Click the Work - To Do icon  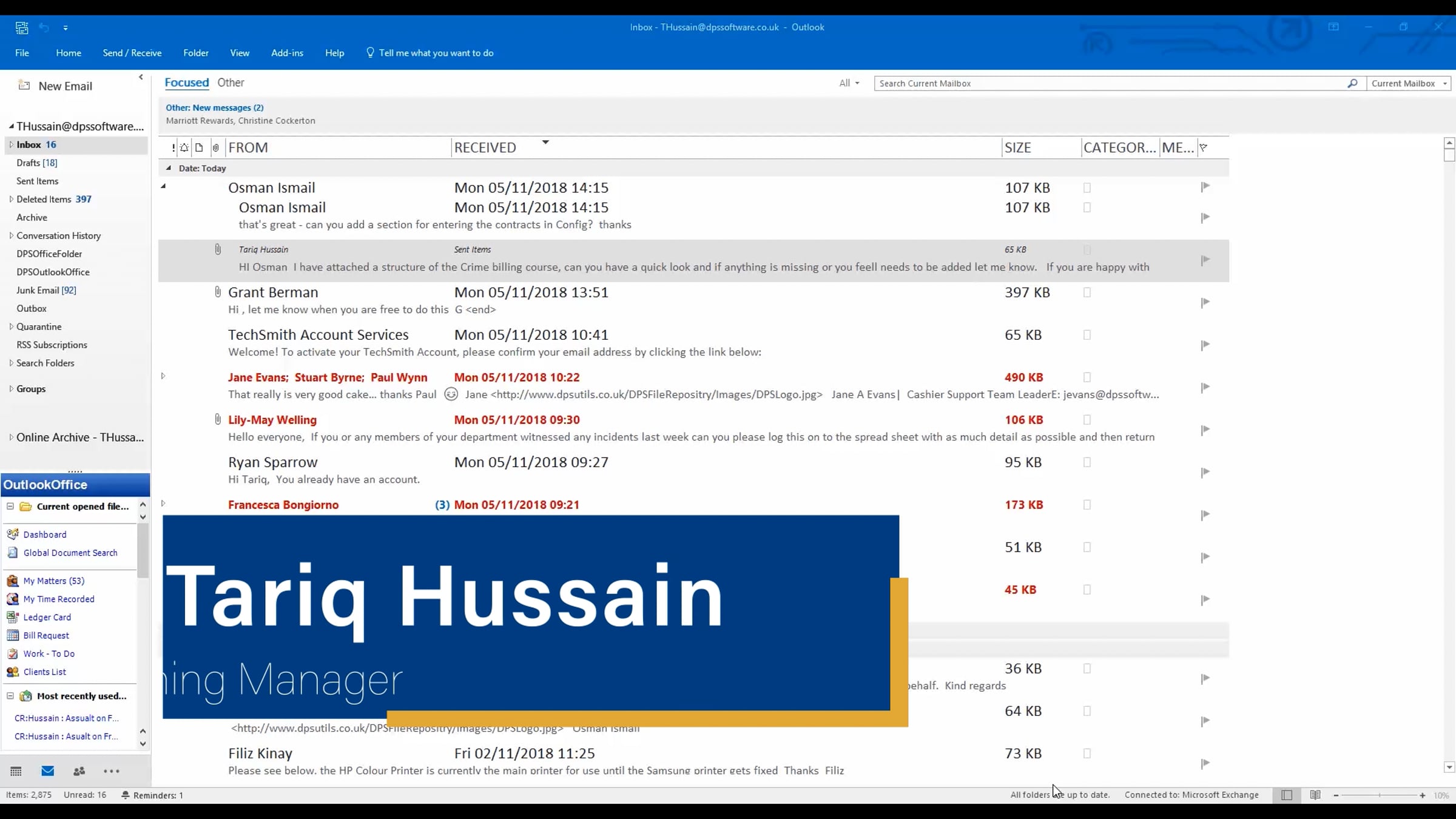click(13, 653)
